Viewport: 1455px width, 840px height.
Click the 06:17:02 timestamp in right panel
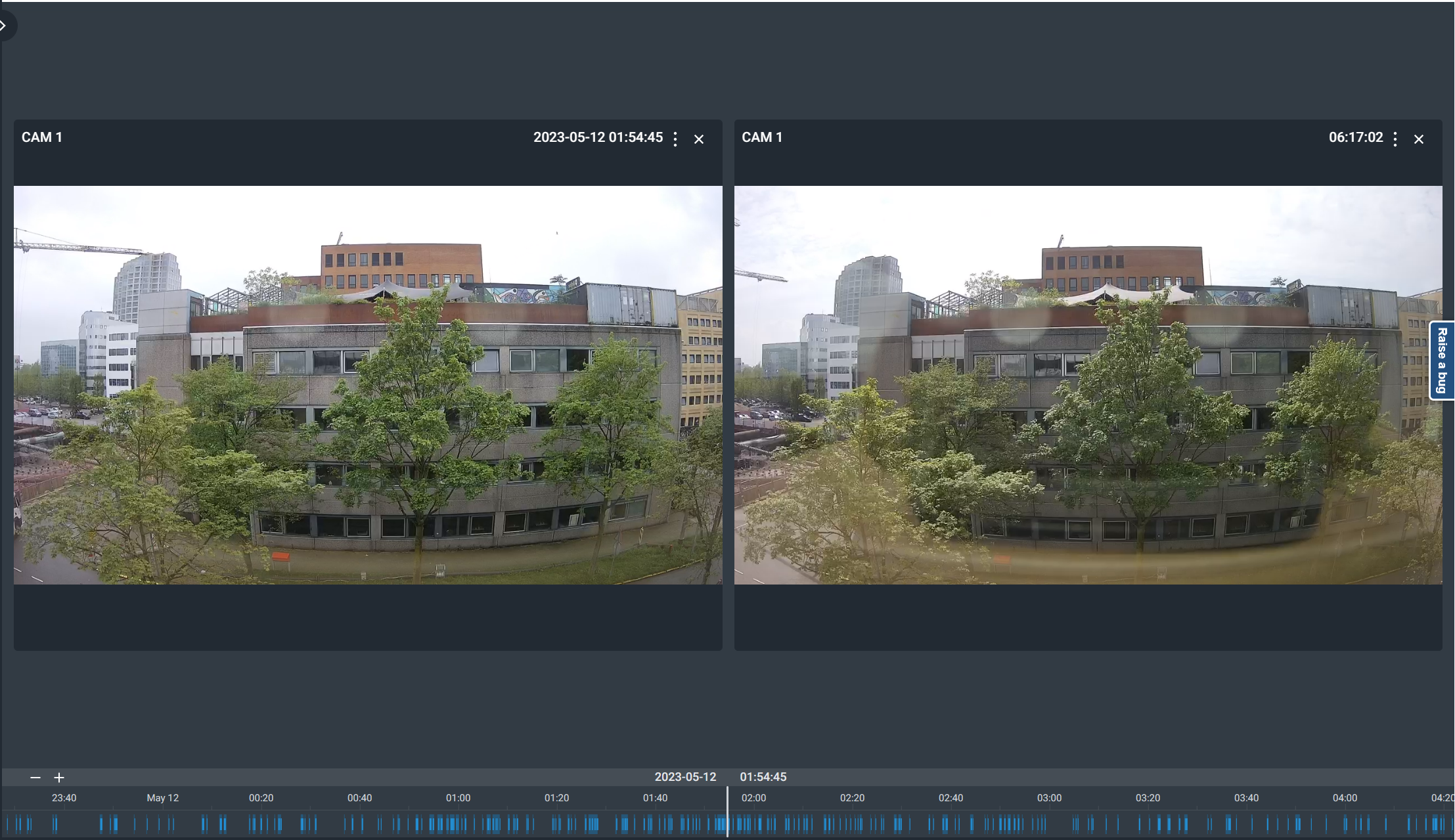click(1356, 137)
